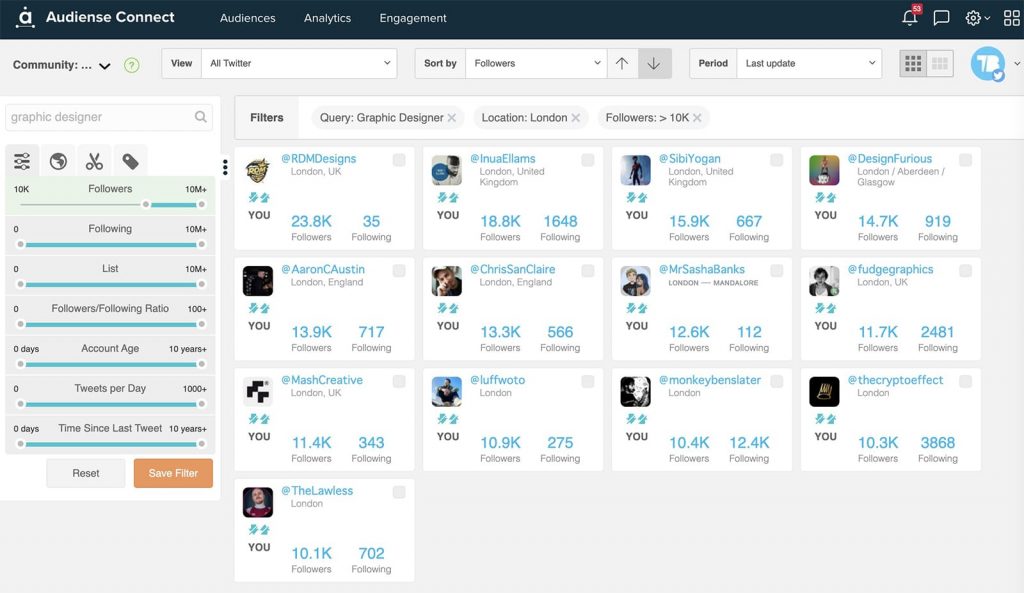Viewport: 1024px width, 593px height.
Task: Open the notifications bell
Action: [x=910, y=18]
